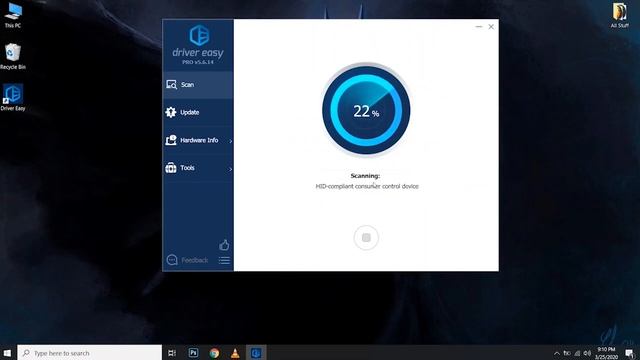Open the Action Center notifications icon
640x360 pixels.
(x=630, y=353)
